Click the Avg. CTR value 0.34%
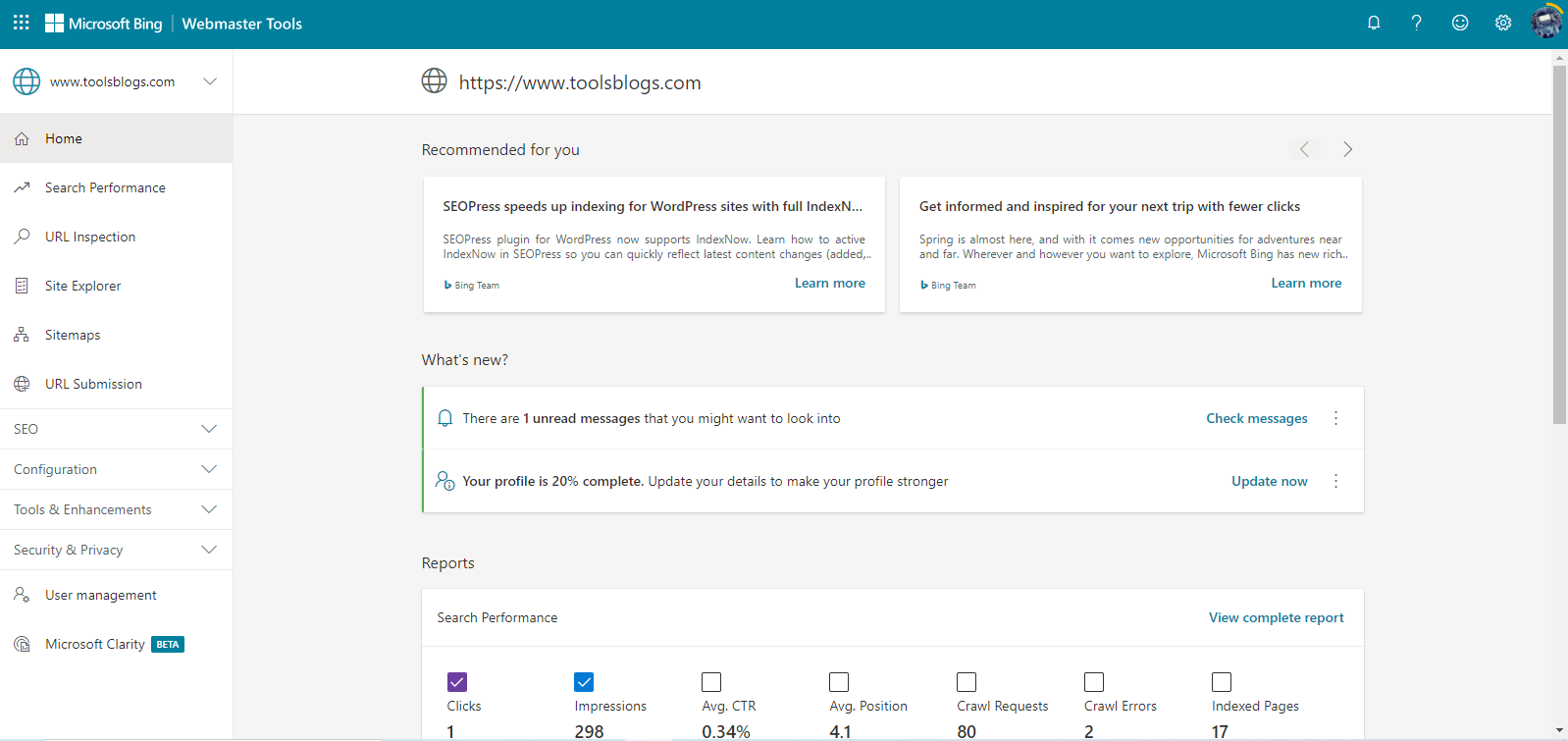 [726, 732]
